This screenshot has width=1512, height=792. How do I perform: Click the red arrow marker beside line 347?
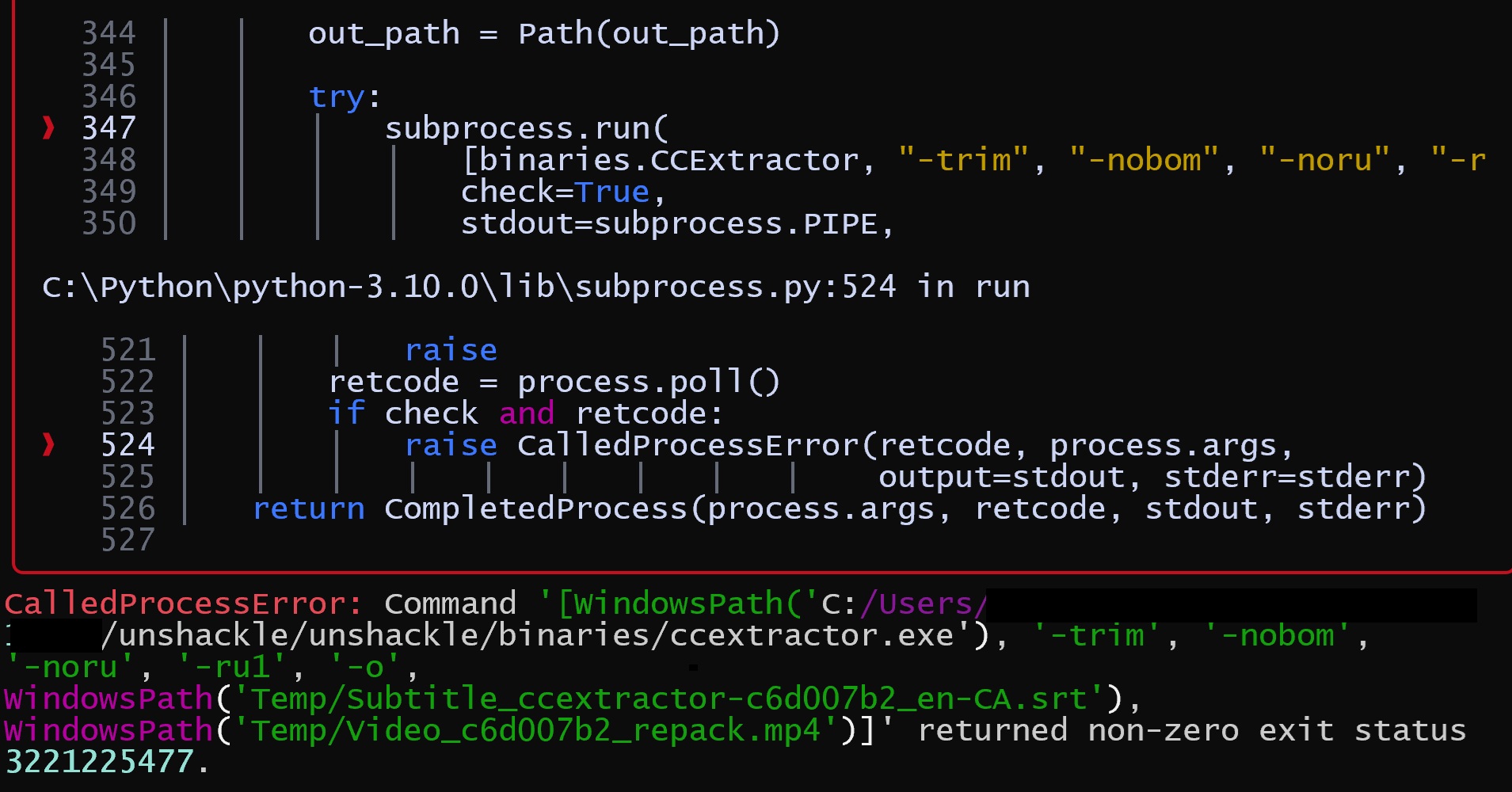(x=48, y=128)
